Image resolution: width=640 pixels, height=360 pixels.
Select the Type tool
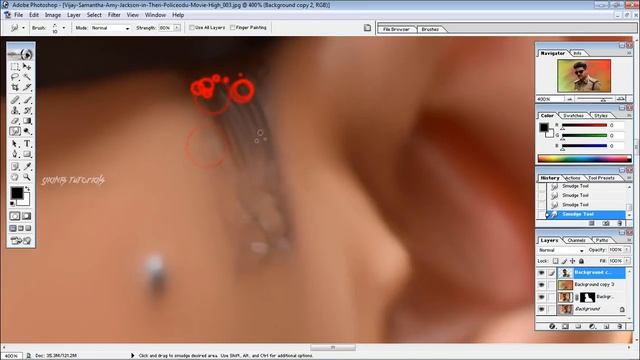point(27,144)
